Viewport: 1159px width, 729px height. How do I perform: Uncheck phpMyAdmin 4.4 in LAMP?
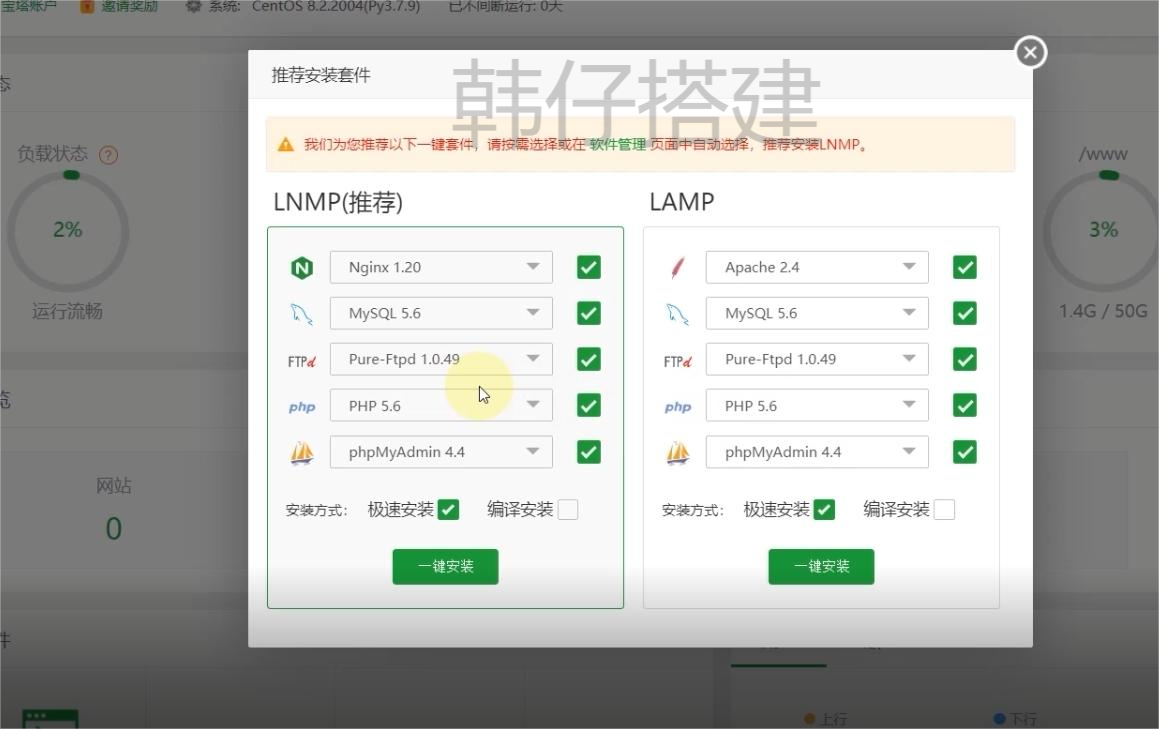(965, 452)
